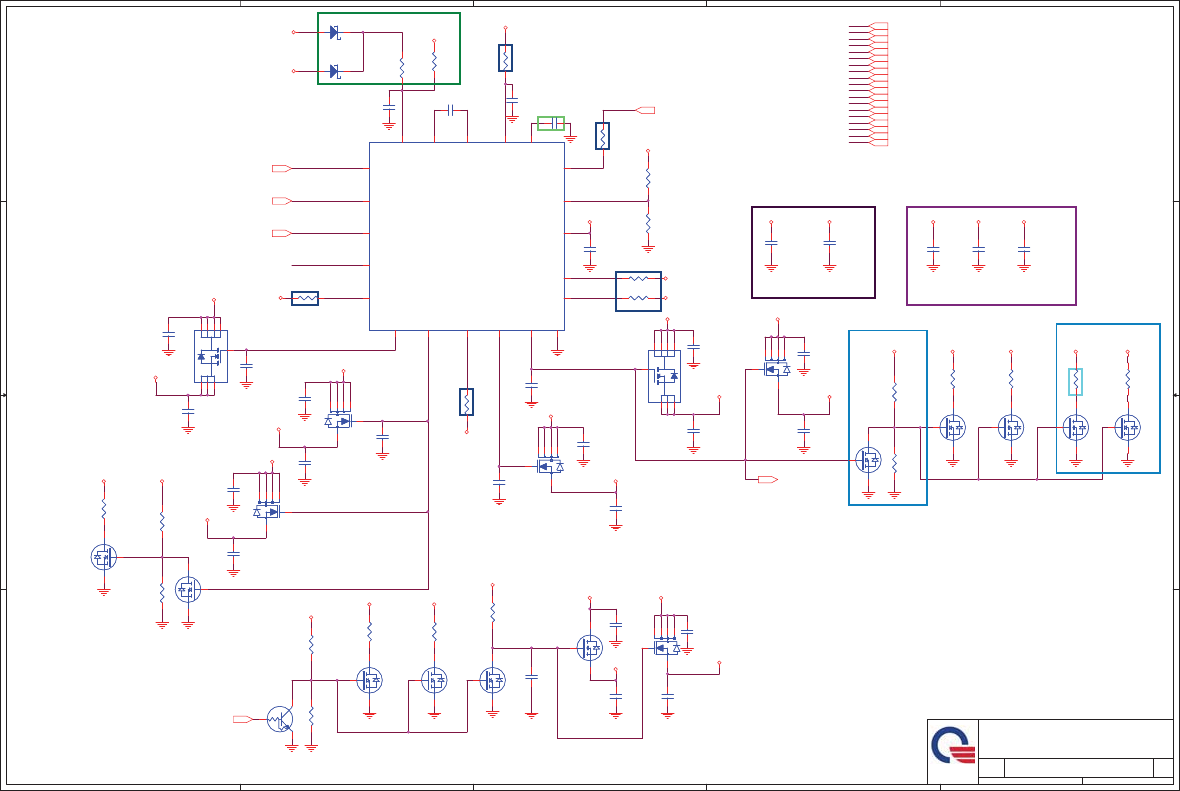The height and width of the screenshot is (791, 1180).
Task: Click the horizontal capacitor bridging the IC's top pins
Action: point(450,111)
